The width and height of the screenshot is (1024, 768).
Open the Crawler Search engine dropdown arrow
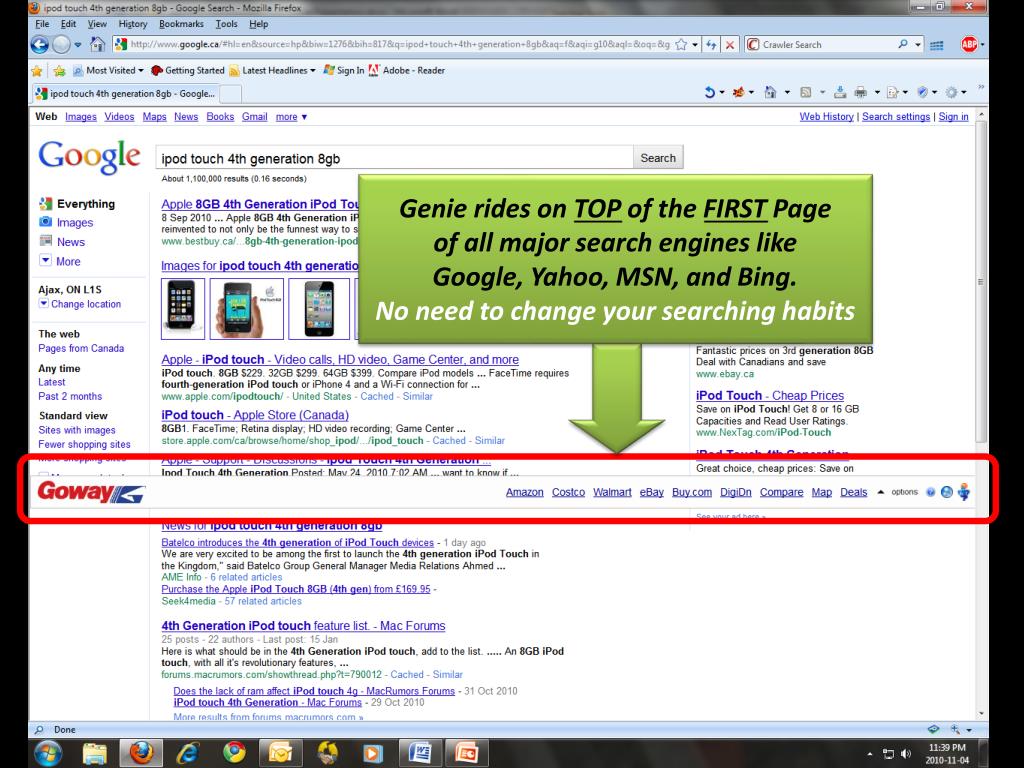(918, 44)
